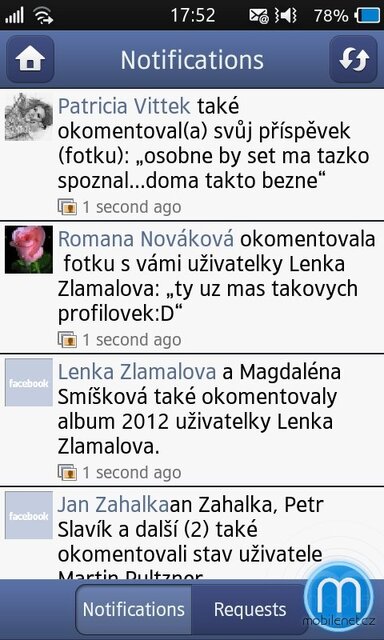Click photo icon under Romana's notification
The height and width of the screenshot is (640, 384).
(x=67, y=340)
